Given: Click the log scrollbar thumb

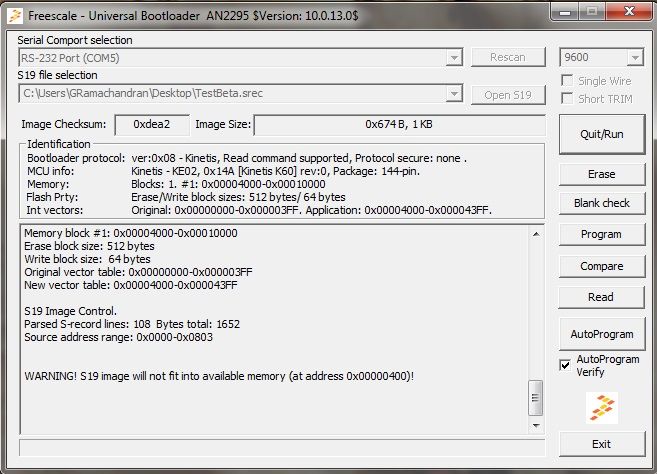Looking at the screenshot, I should click(x=535, y=398).
